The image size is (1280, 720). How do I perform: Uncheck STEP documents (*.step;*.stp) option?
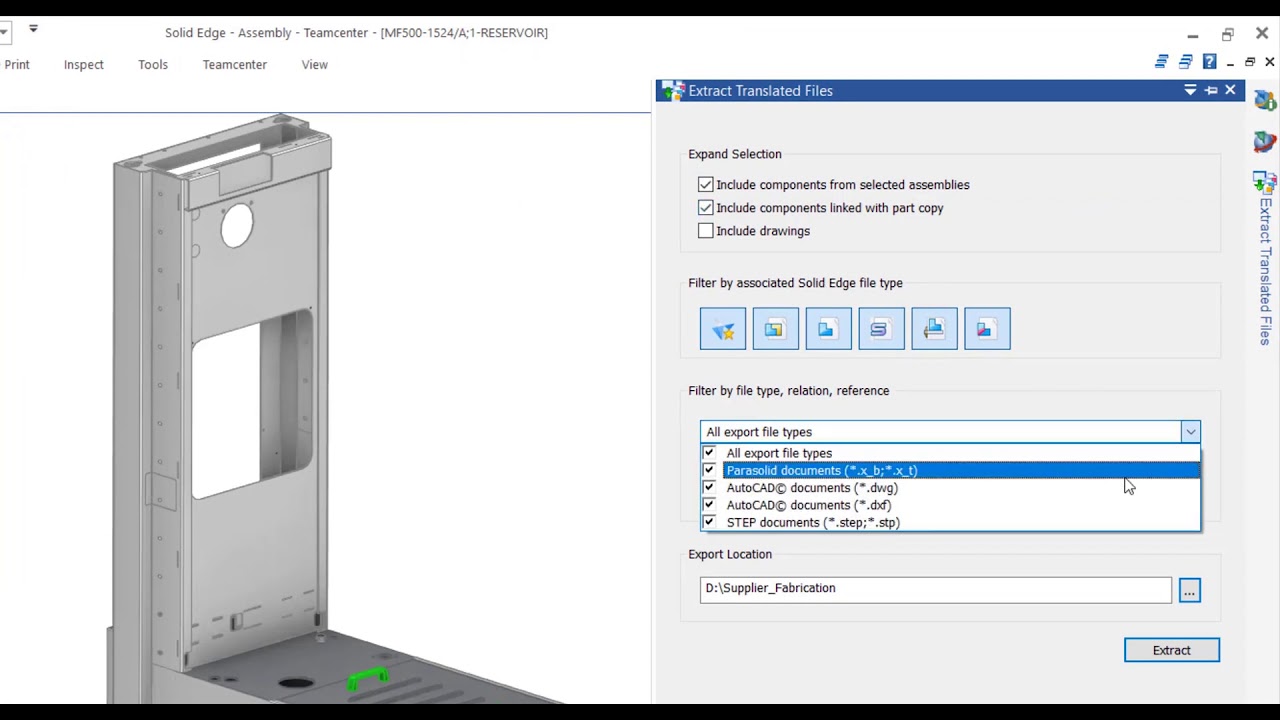point(709,523)
